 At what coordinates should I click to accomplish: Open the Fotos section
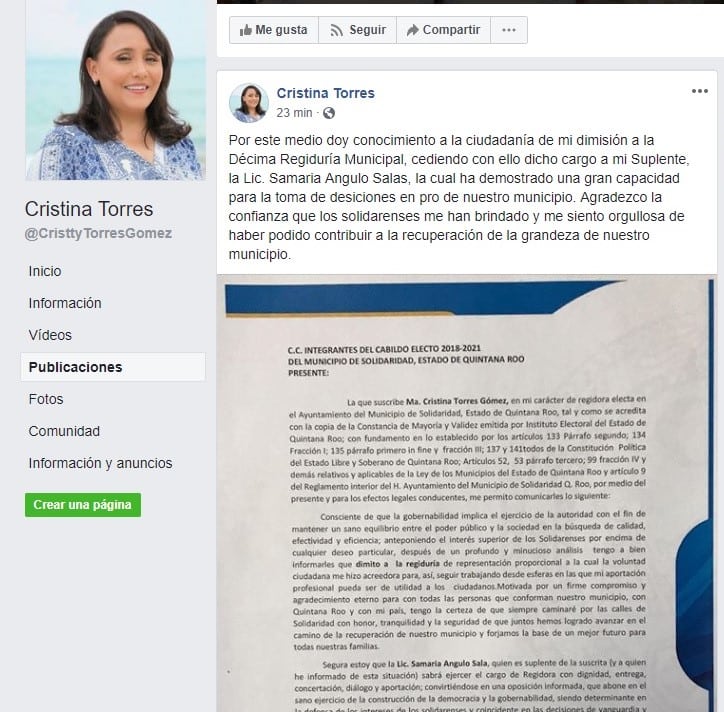click(x=46, y=399)
